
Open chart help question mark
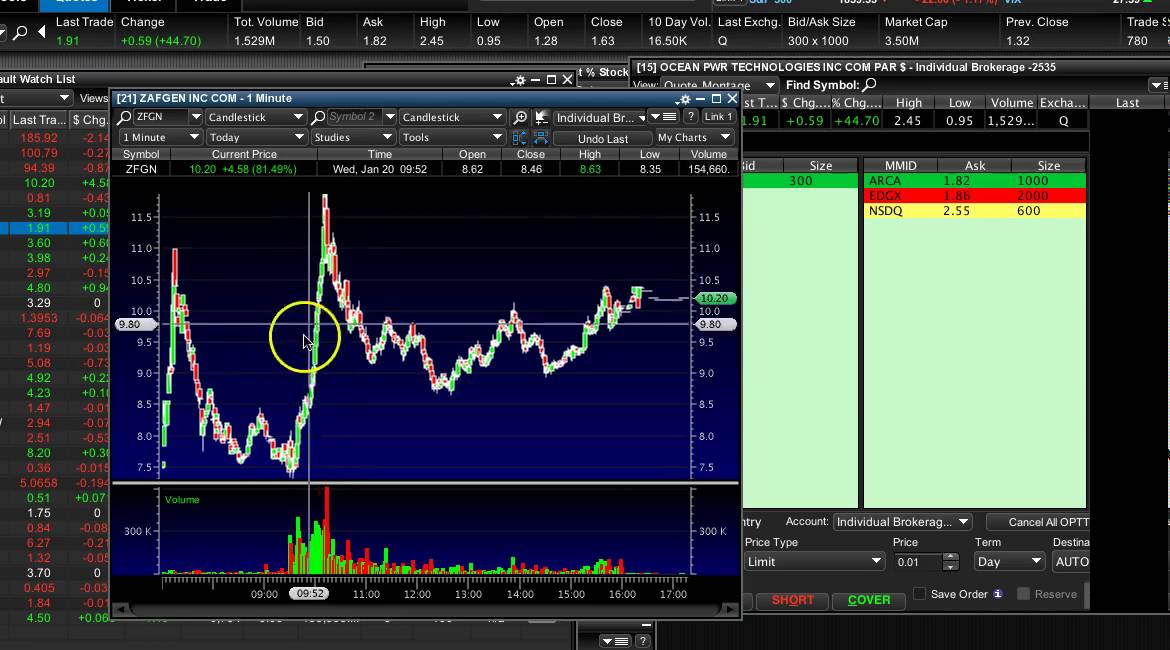pyautogui.click(x=691, y=116)
